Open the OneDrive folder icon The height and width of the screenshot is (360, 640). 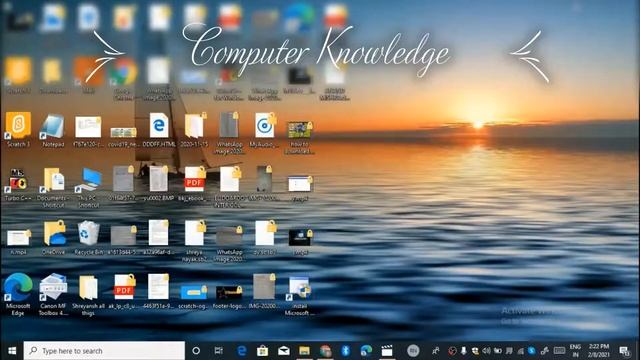[53, 238]
